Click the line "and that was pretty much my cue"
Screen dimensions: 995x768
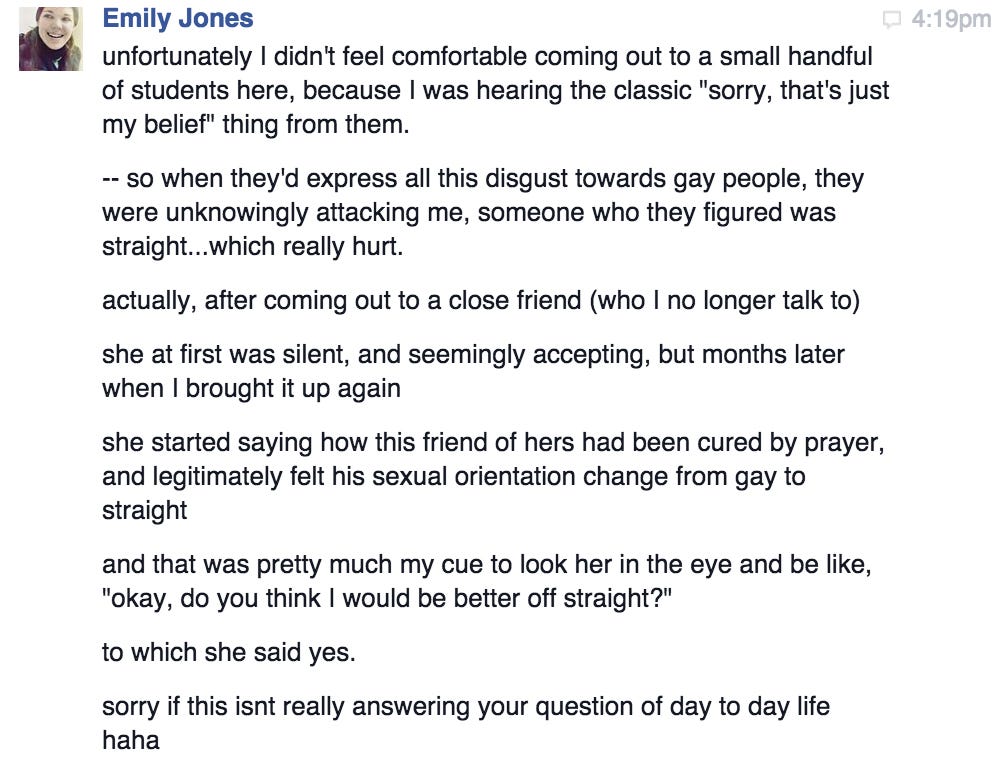[487, 564]
